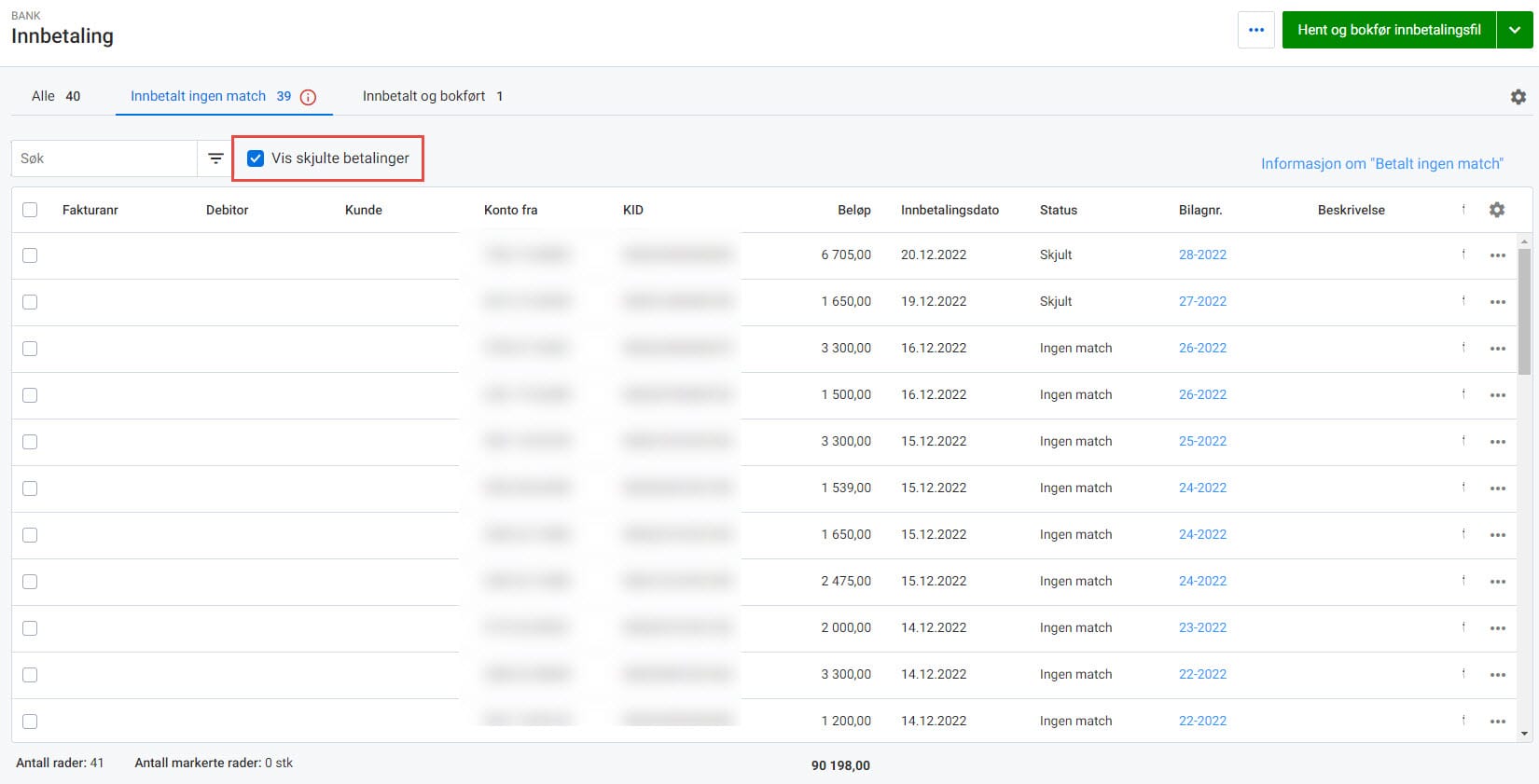Click the amount 2 000,00
Viewport: 1539px width, 784px height.
tap(846, 627)
